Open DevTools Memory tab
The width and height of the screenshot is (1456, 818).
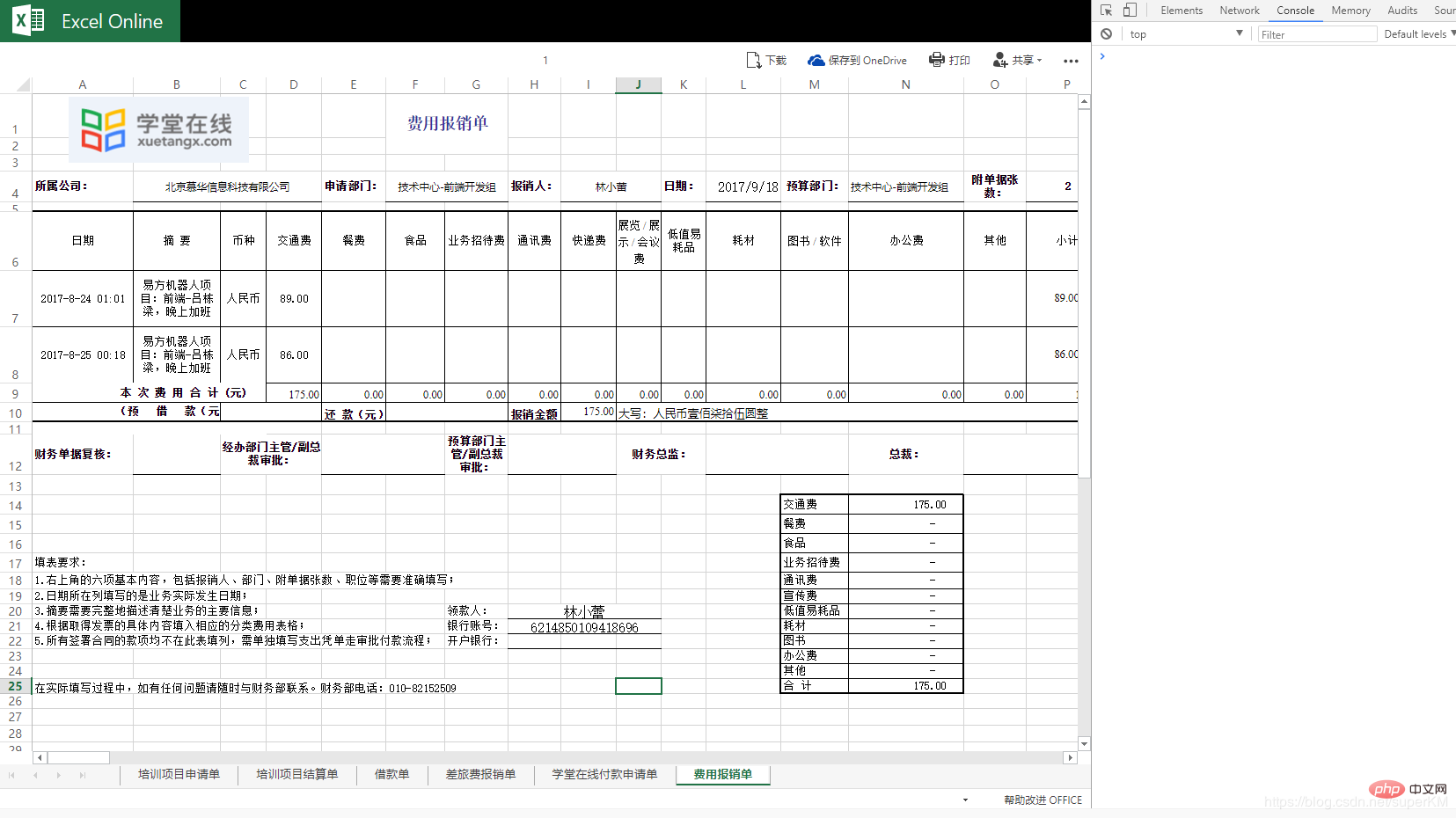1350,11
